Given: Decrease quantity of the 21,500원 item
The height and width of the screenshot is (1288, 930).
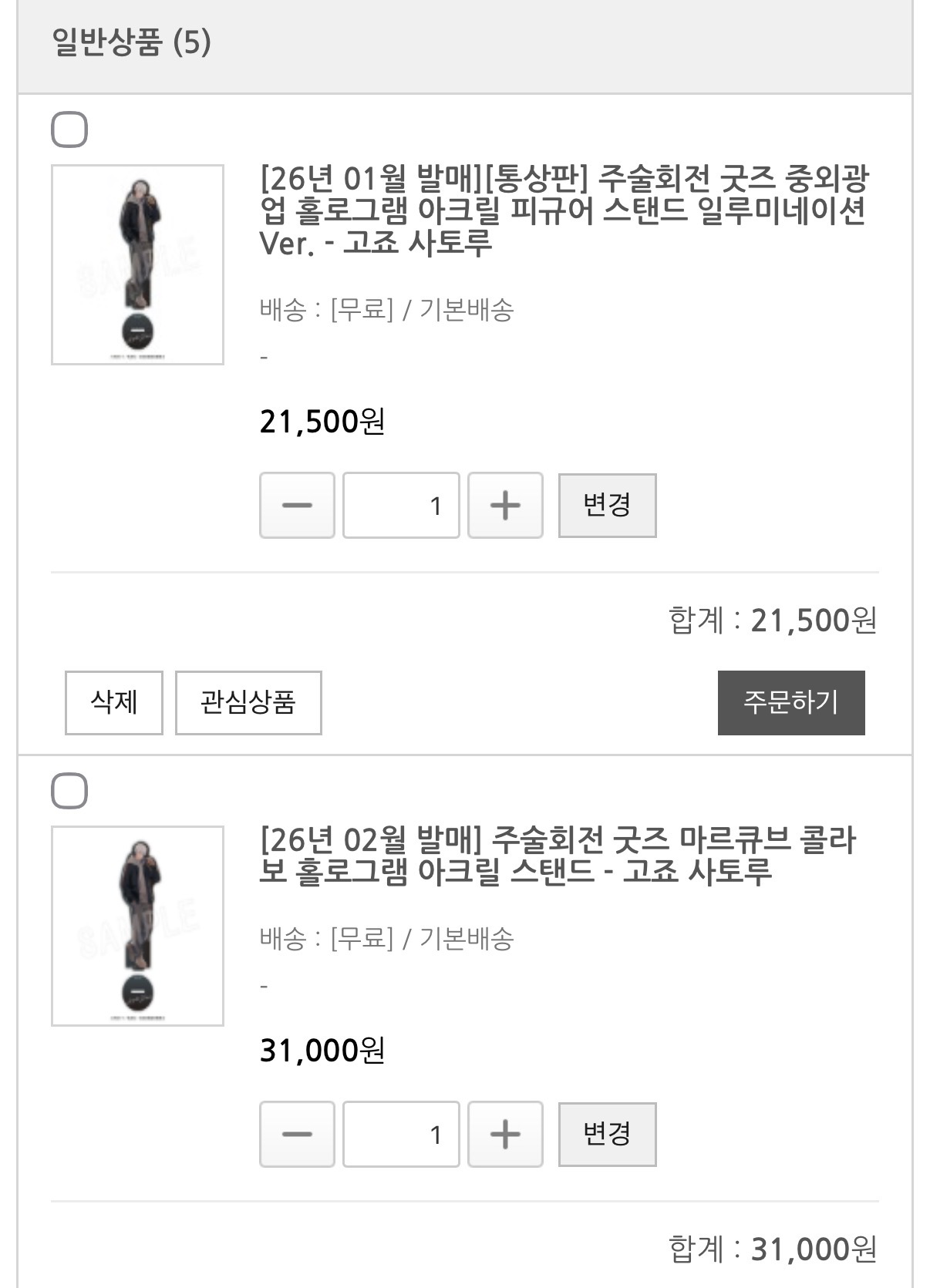Looking at the screenshot, I should click(297, 506).
